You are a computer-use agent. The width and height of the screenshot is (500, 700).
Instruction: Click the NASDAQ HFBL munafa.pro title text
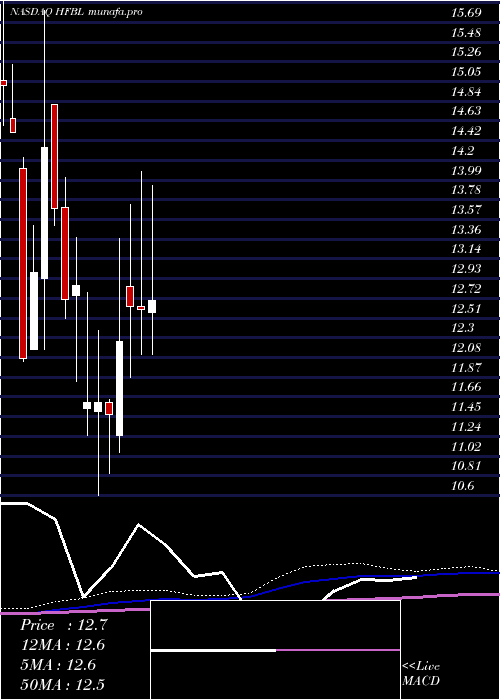[75, 12]
